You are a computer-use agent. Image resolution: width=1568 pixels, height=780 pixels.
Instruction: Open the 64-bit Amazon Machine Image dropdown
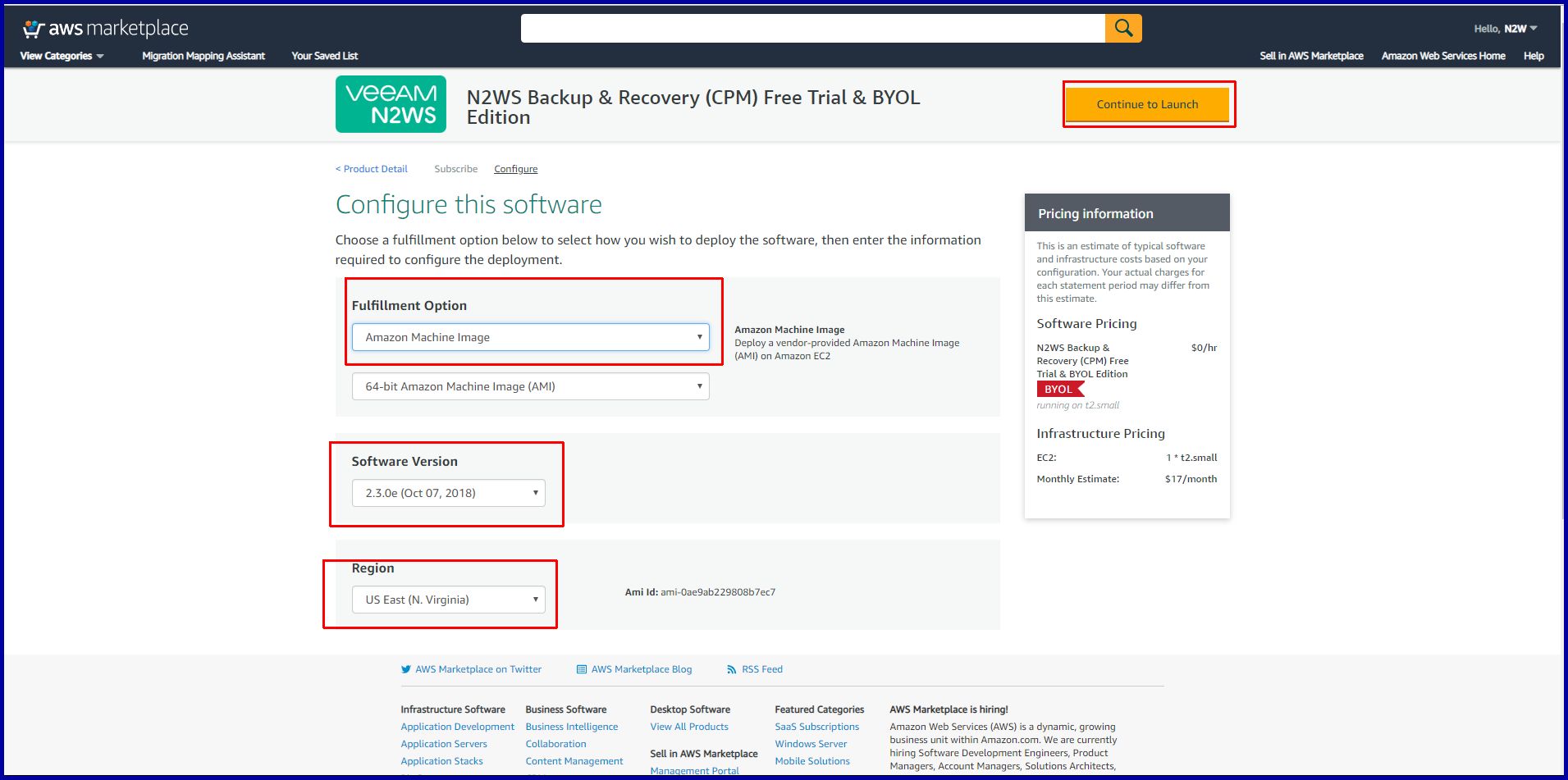pos(531,386)
